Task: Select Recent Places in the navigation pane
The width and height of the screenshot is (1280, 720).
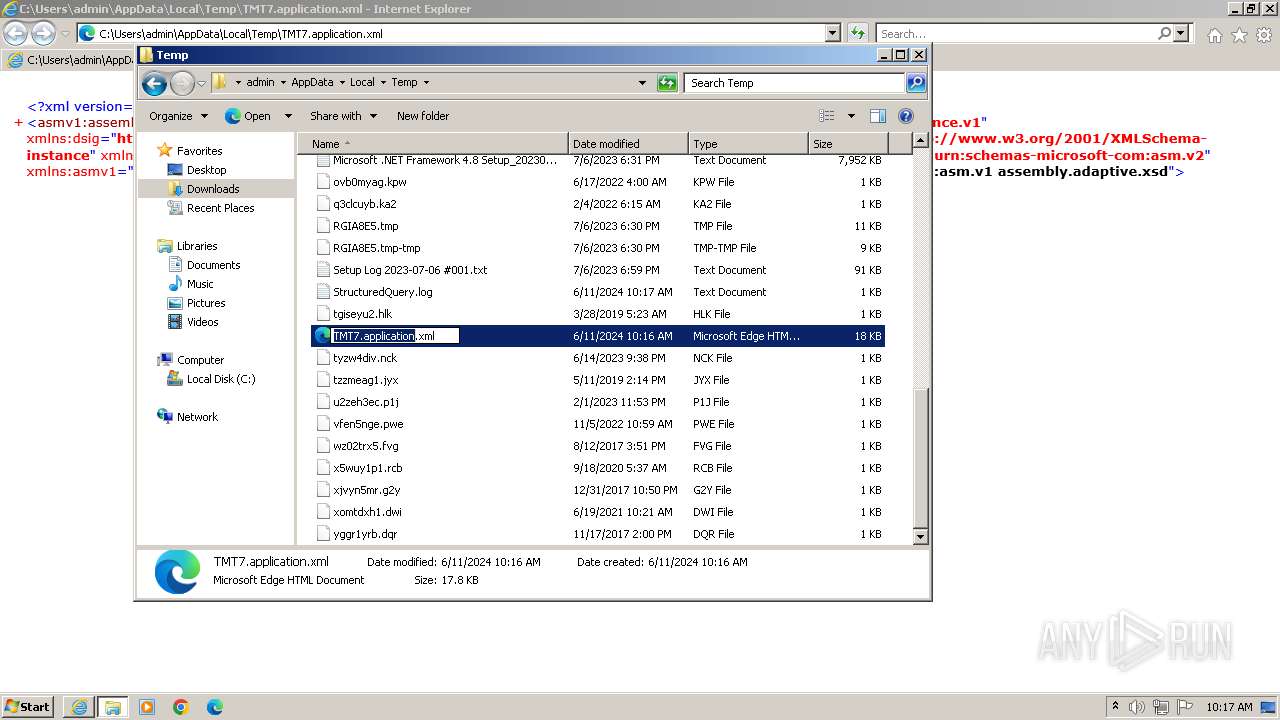Action: [220, 208]
